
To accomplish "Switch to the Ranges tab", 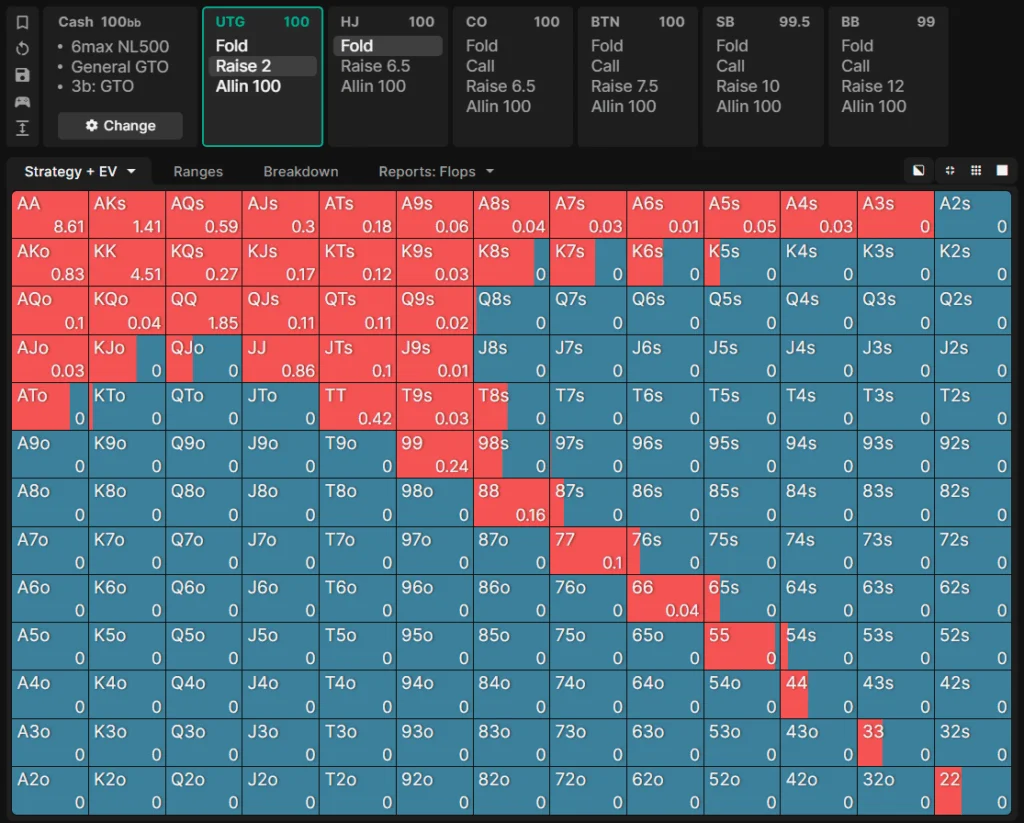I will click(198, 172).
